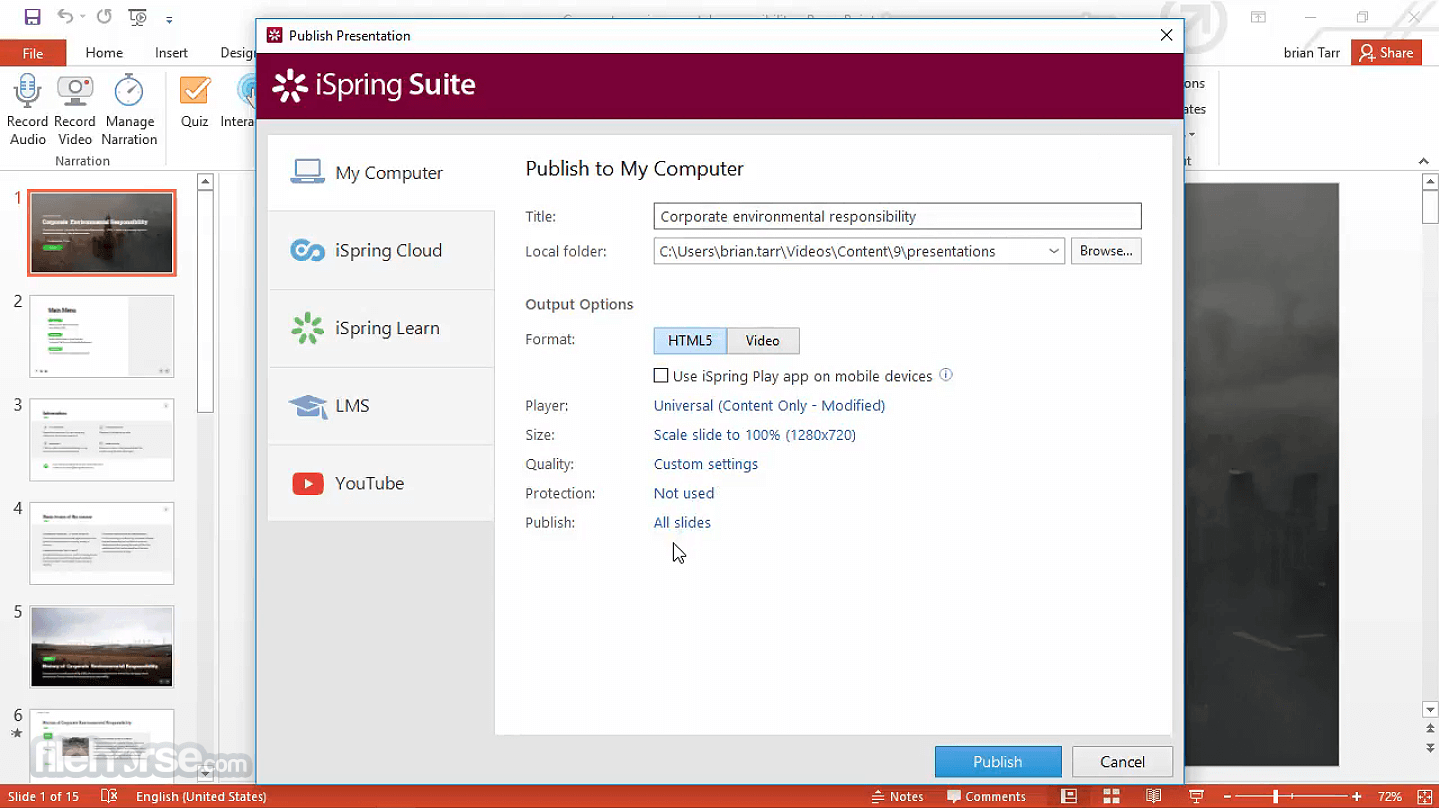Image resolution: width=1439 pixels, height=808 pixels.
Task: Click zoom out minus button
Action: click(x=1228, y=797)
